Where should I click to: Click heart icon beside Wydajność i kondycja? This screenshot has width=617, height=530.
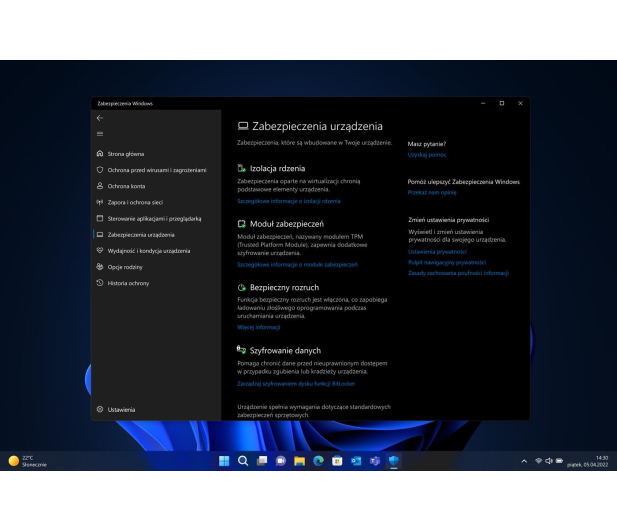pyautogui.click(x=100, y=250)
